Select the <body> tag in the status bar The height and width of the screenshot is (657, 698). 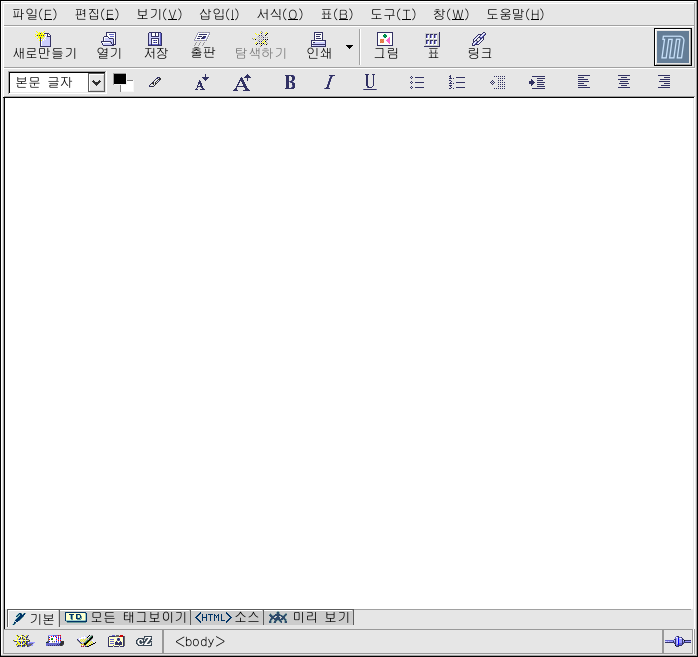[x=200, y=642]
